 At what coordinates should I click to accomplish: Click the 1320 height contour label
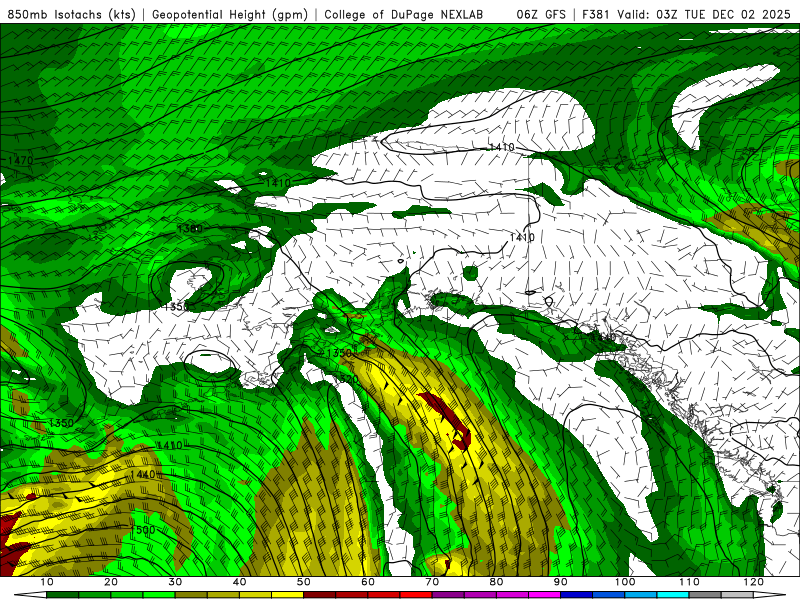[346, 379]
